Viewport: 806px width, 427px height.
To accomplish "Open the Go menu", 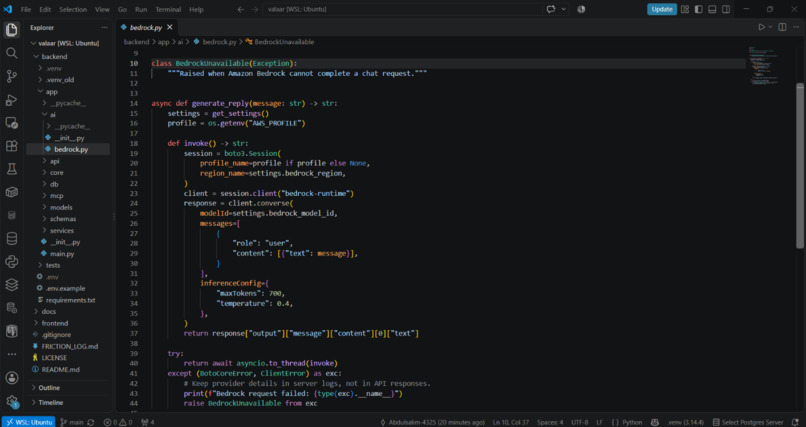I will [x=122, y=9].
